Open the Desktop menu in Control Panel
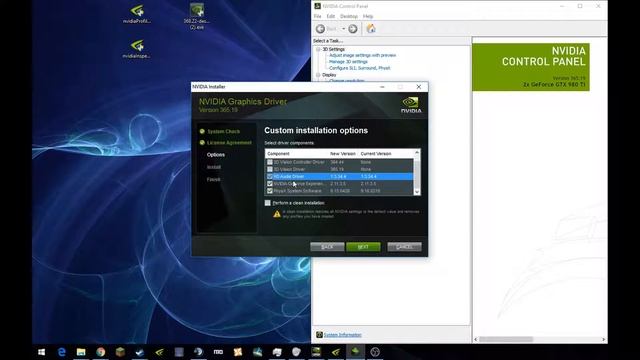This screenshot has height=360, width=640. (x=349, y=16)
